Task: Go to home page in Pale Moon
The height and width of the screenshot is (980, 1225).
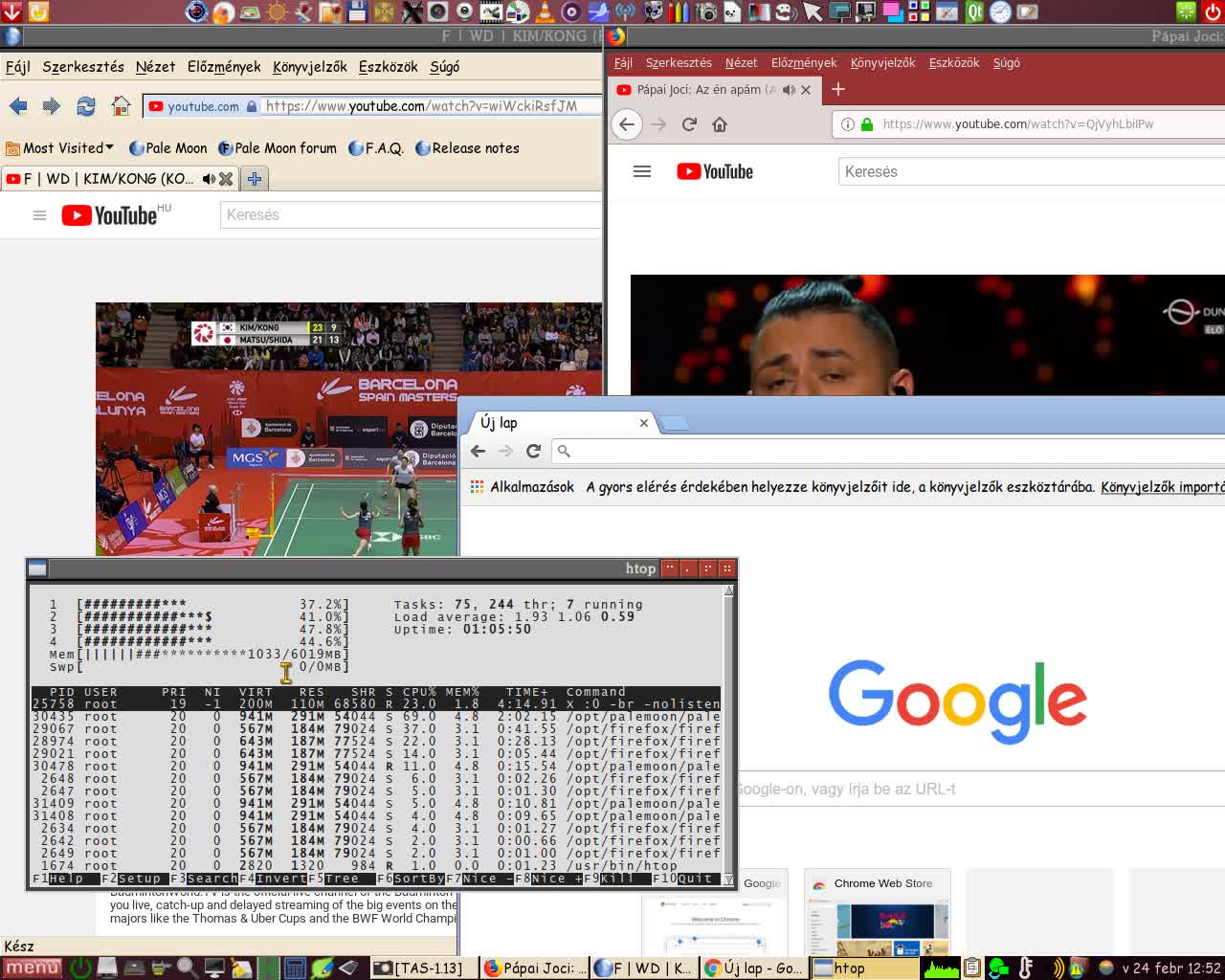Action: [121, 106]
